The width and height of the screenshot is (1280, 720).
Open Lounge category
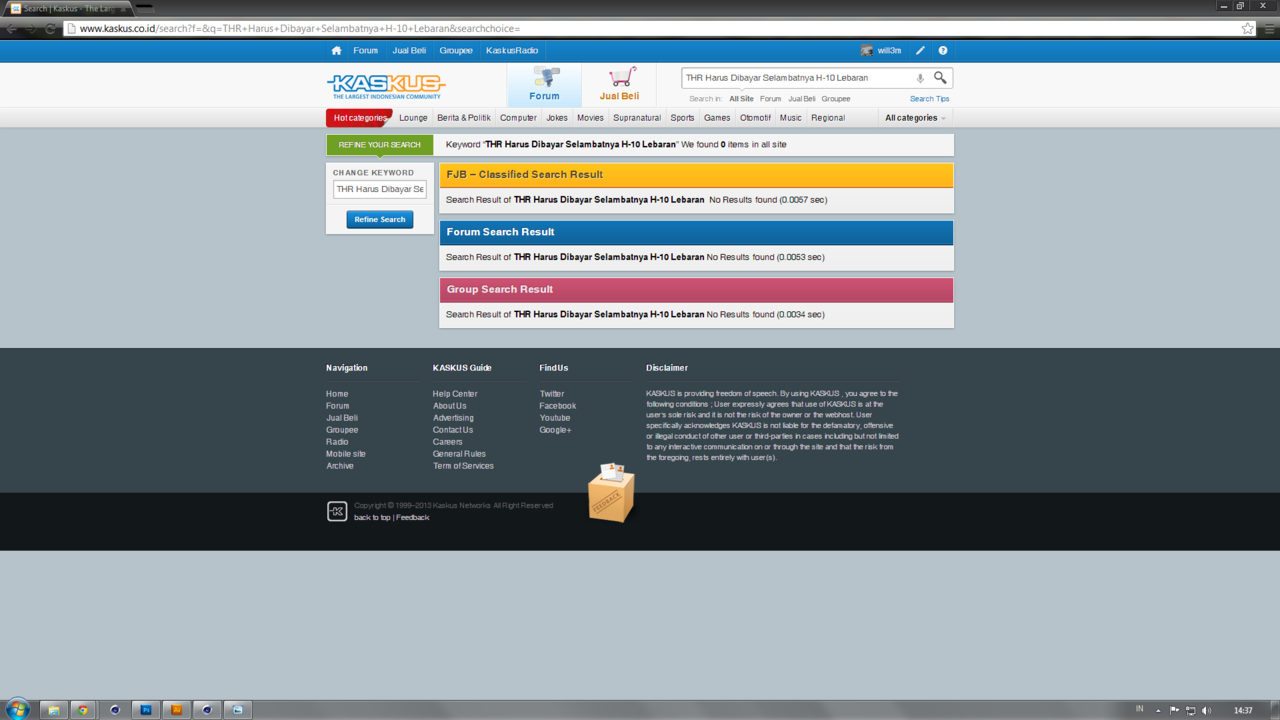point(413,118)
